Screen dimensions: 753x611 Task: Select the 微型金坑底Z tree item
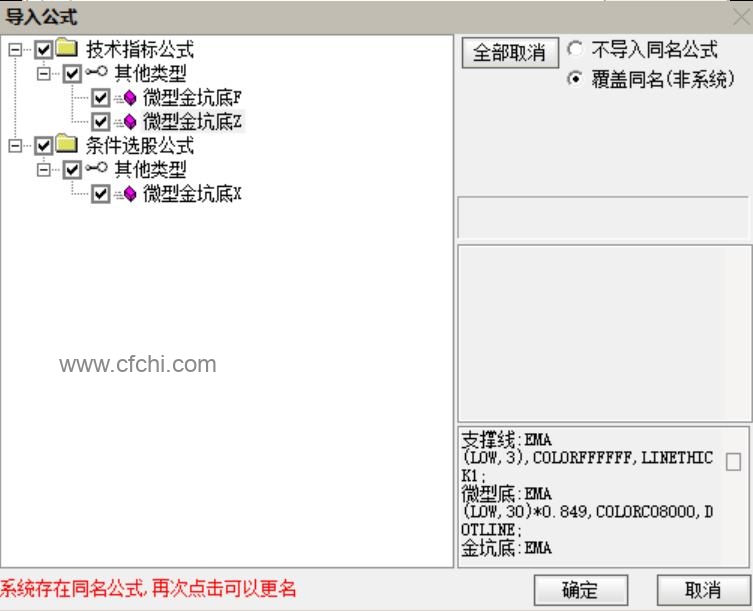[192, 122]
